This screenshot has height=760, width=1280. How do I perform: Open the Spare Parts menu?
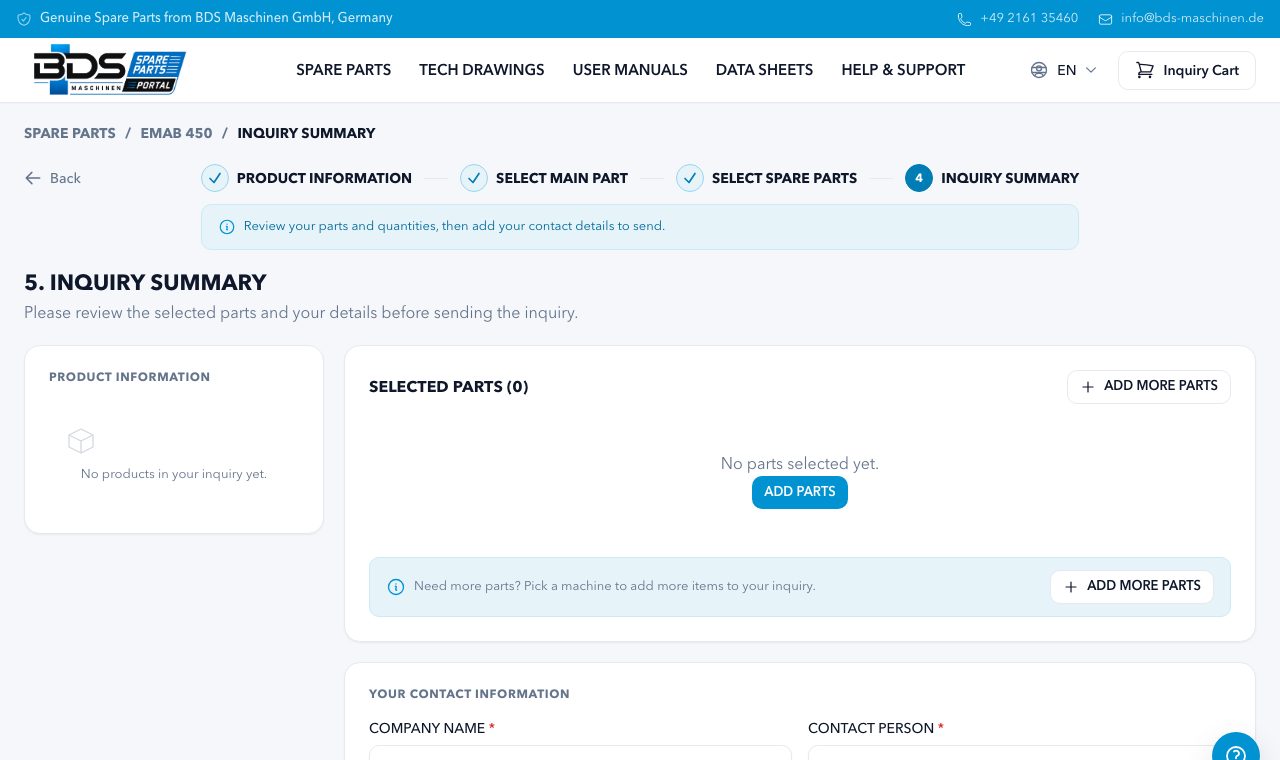344,70
